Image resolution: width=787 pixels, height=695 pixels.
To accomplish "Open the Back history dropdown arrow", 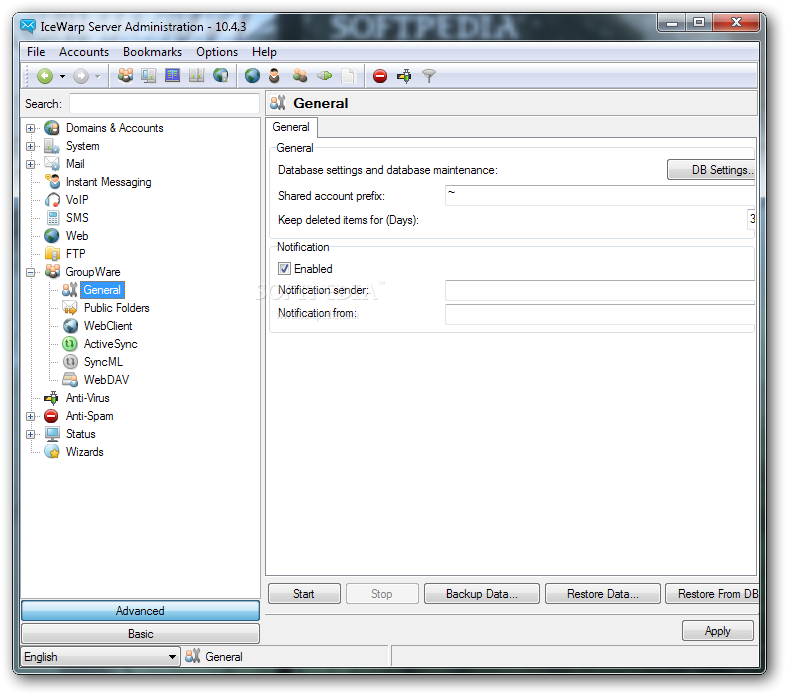I will 62,76.
